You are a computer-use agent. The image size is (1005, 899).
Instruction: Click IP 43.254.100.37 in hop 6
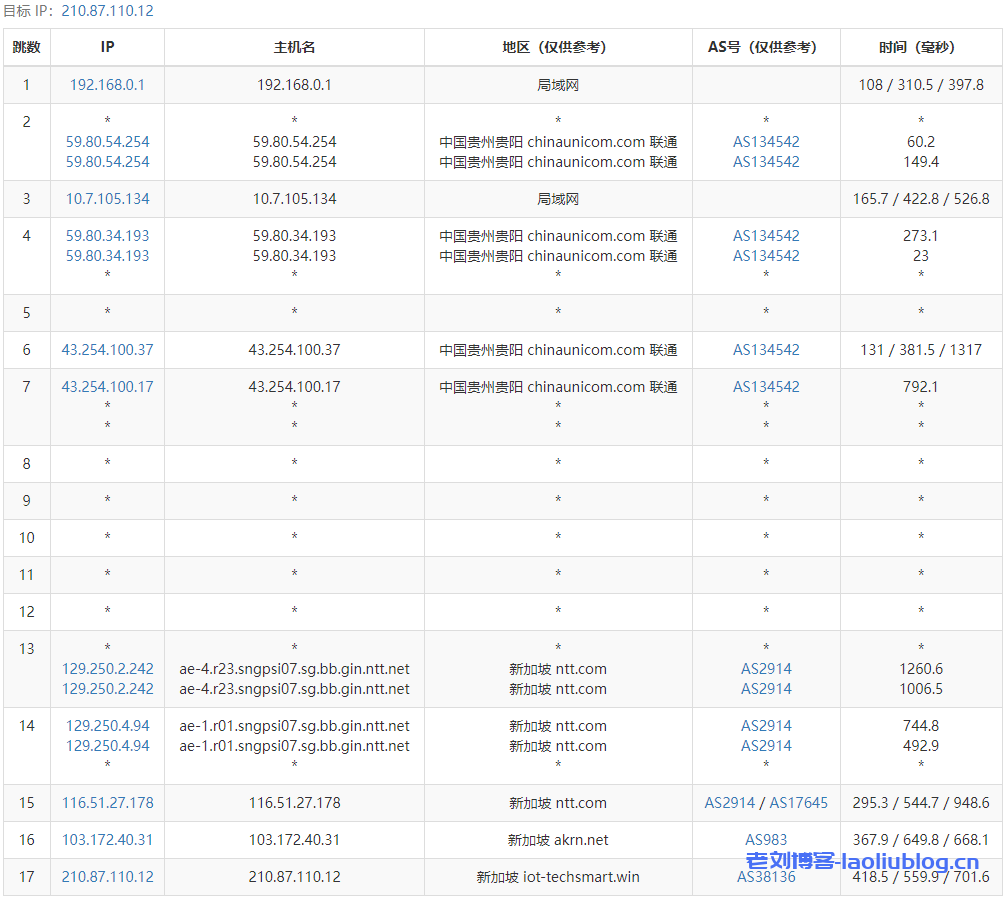pyautogui.click(x=106, y=350)
